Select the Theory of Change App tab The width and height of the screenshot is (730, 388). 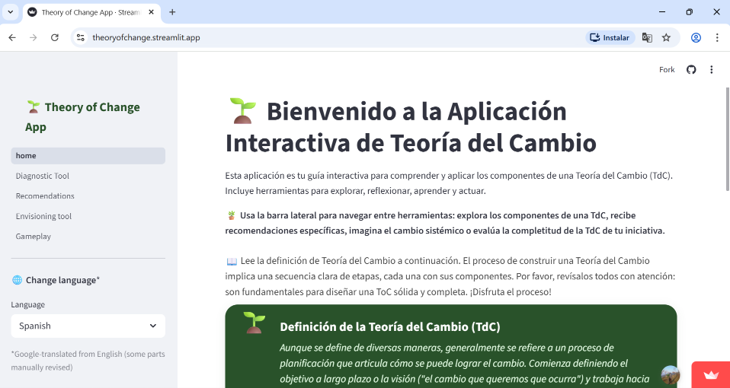click(92, 13)
